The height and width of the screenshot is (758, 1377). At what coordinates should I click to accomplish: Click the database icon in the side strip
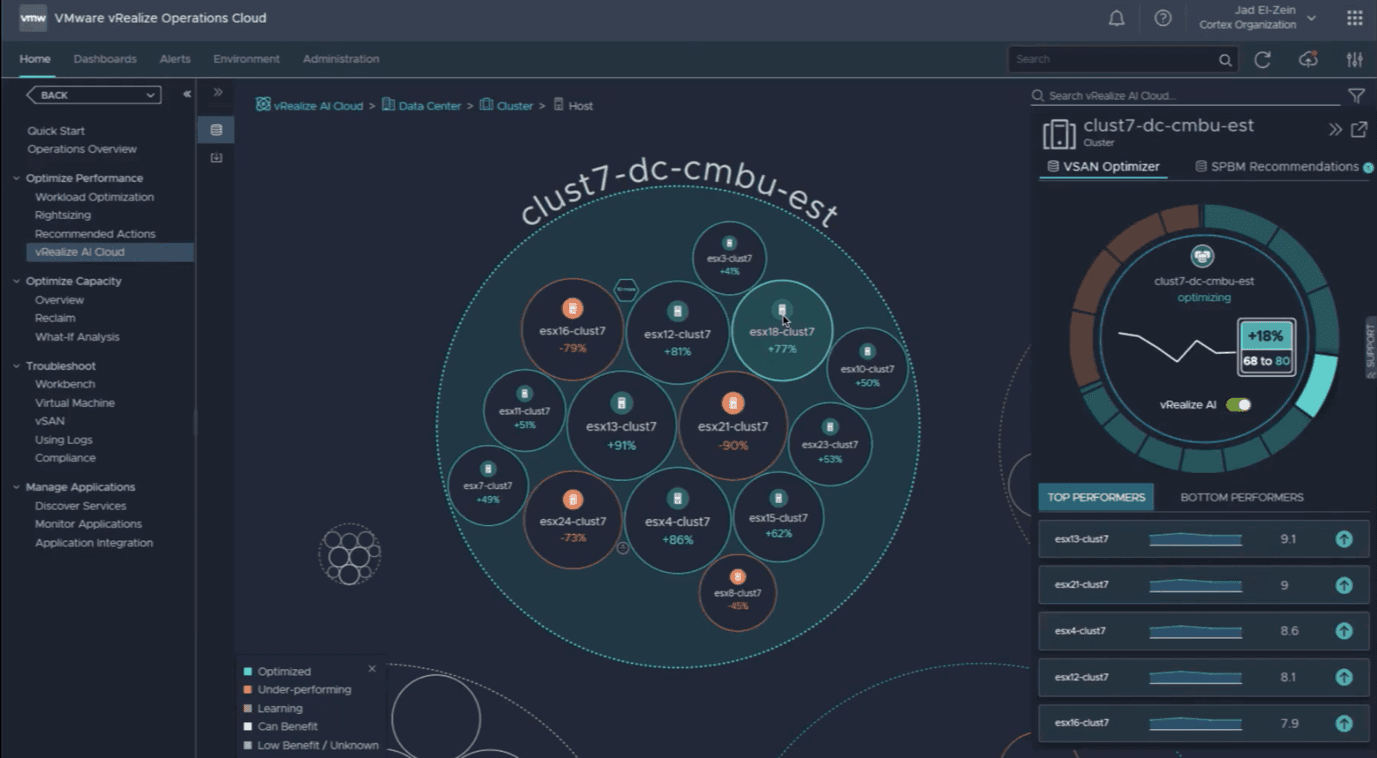click(x=216, y=130)
